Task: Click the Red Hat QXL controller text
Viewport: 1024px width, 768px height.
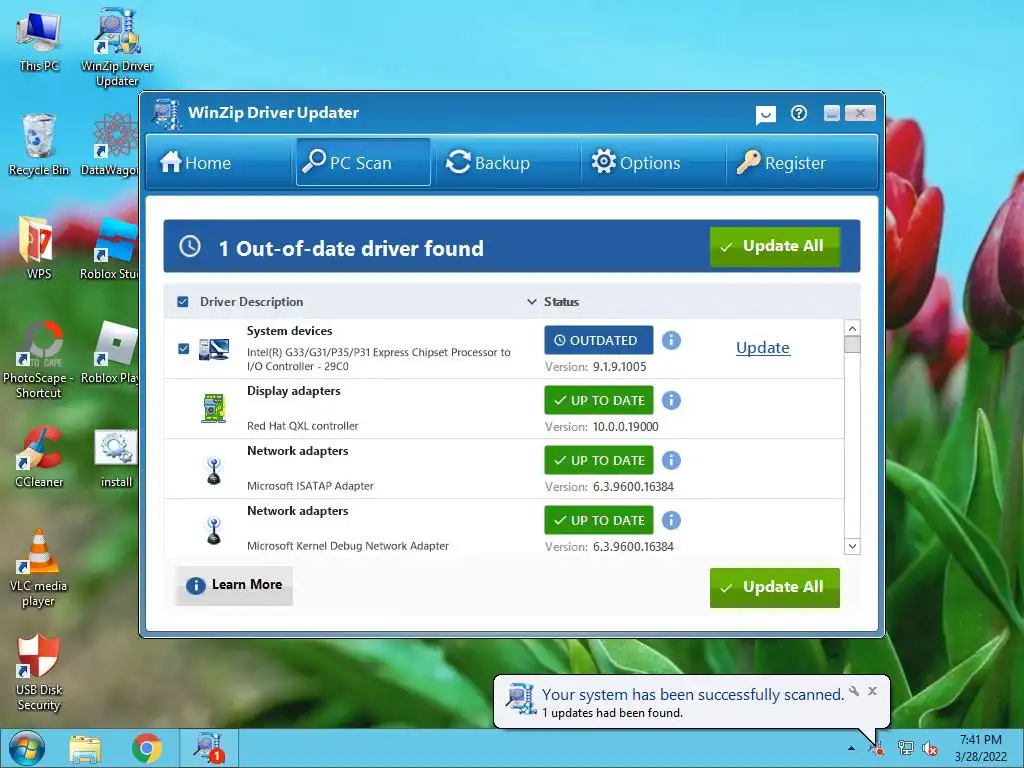Action: coord(302,426)
